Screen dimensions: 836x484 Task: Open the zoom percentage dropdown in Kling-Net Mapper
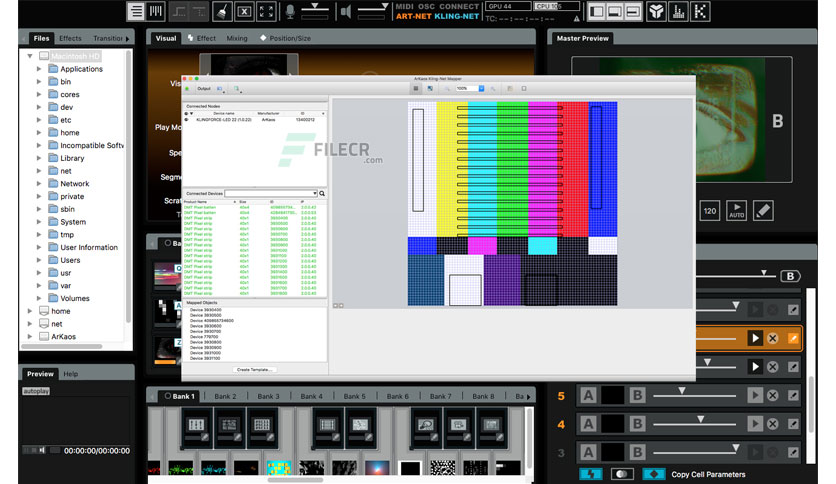(481, 88)
